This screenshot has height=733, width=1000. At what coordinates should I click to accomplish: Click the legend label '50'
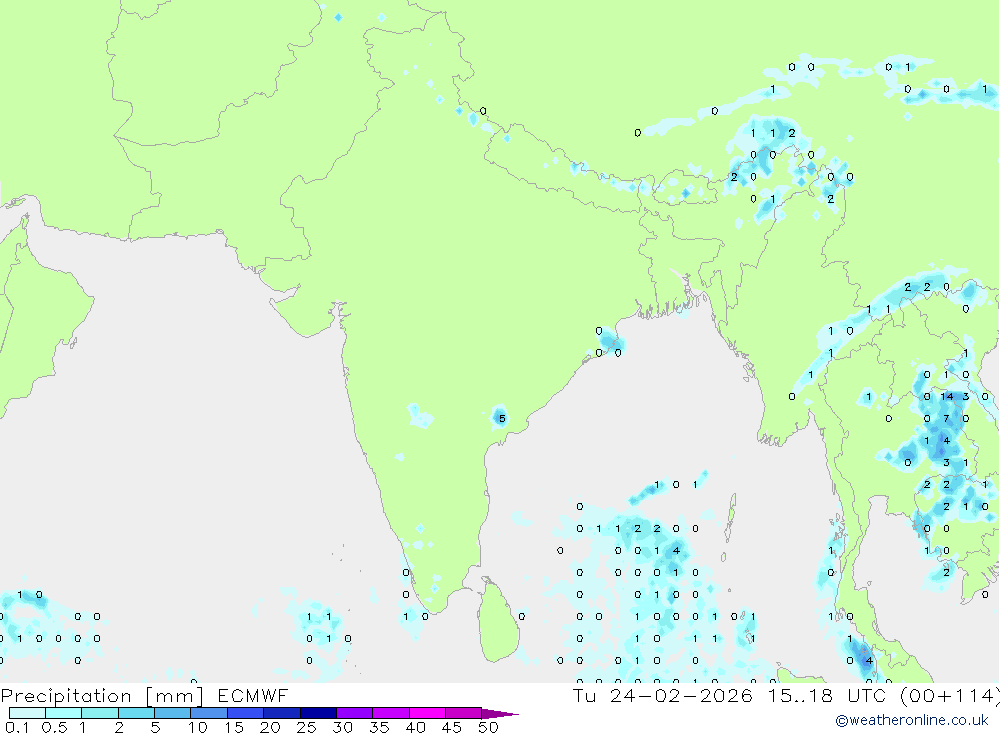[488, 727]
